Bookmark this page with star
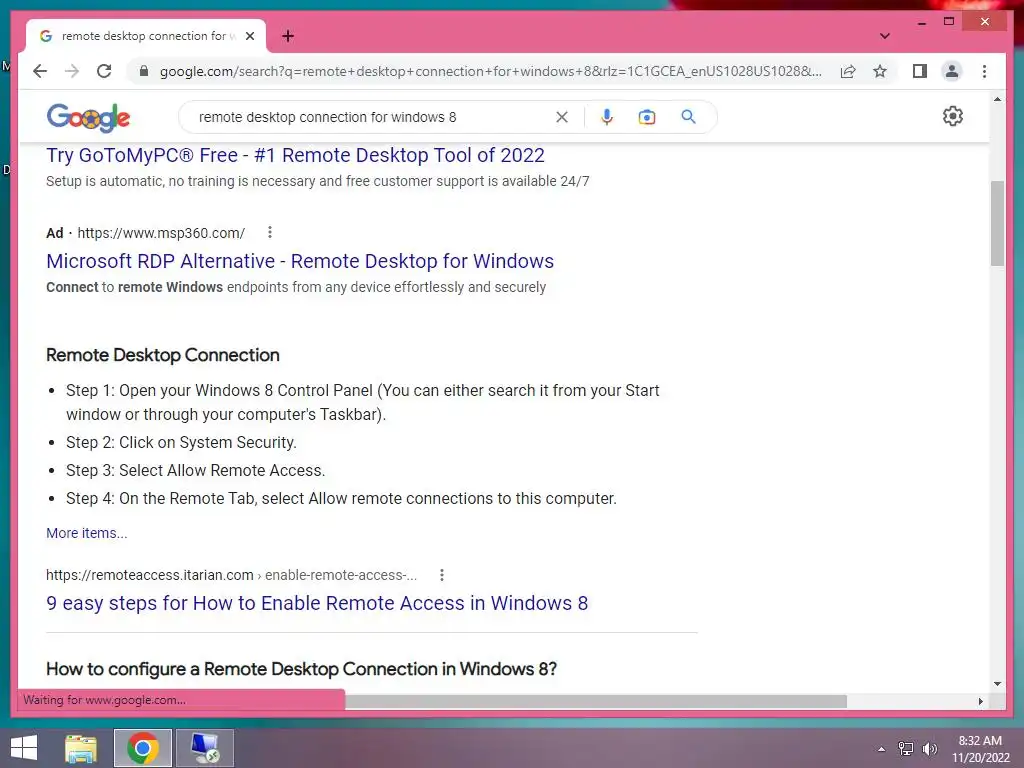This screenshot has width=1024, height=768. (880, 71)
